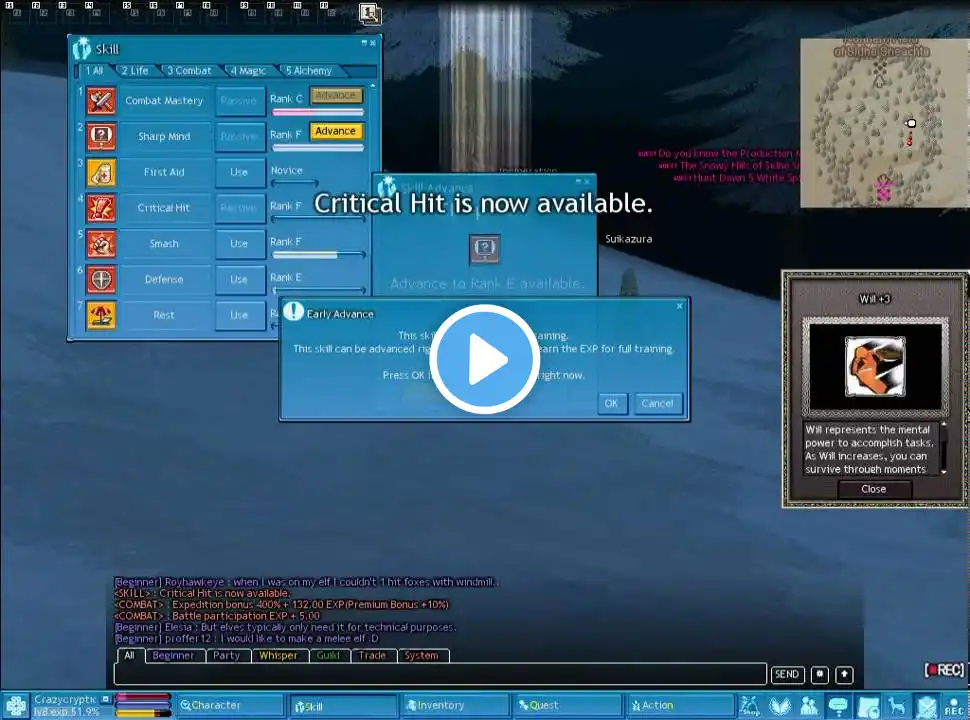Click the Combat Mastery Rank C progress bar
Screen dimensions: 970x720
[x=318, y=112]
